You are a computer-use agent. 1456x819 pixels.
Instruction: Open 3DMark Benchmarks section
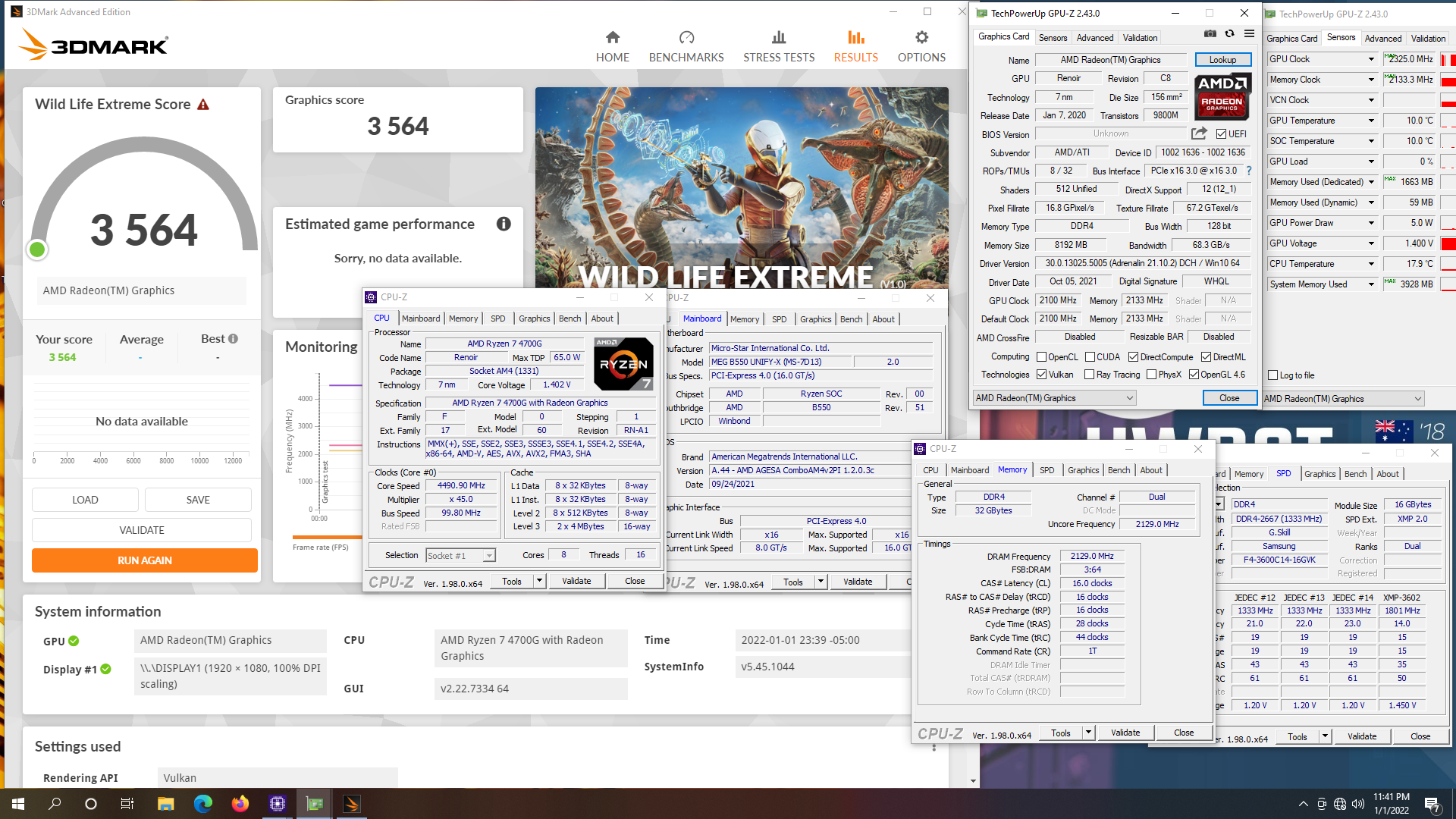tap(686, 46)
